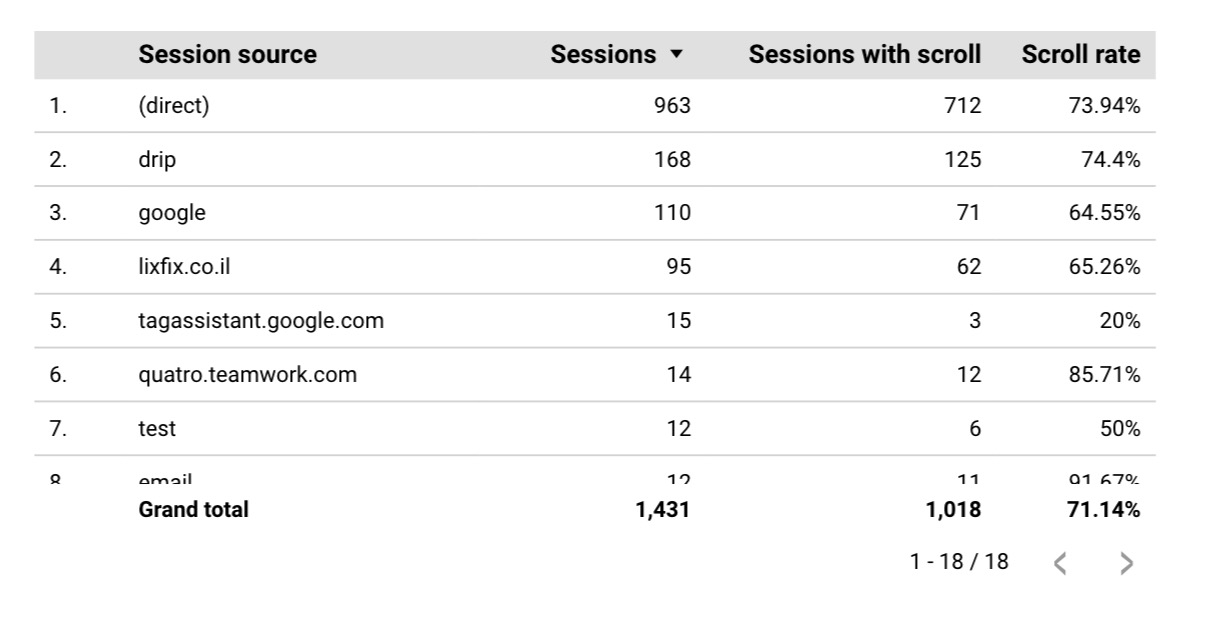Toggle the Sessions sort descending arrow
1224x624 pixels.
click(676, 55)
